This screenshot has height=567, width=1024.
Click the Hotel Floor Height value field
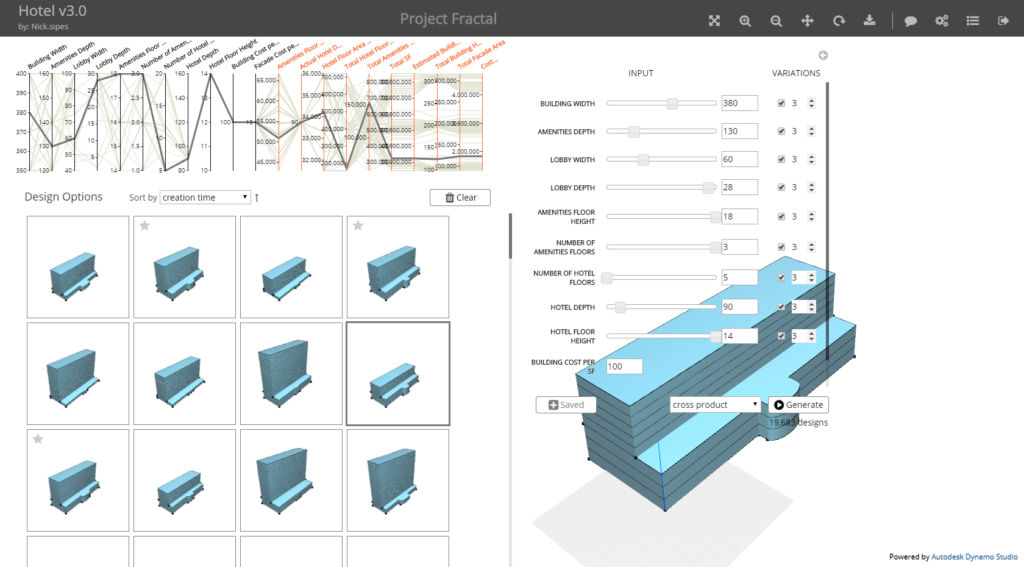click(x=739, y=336)
